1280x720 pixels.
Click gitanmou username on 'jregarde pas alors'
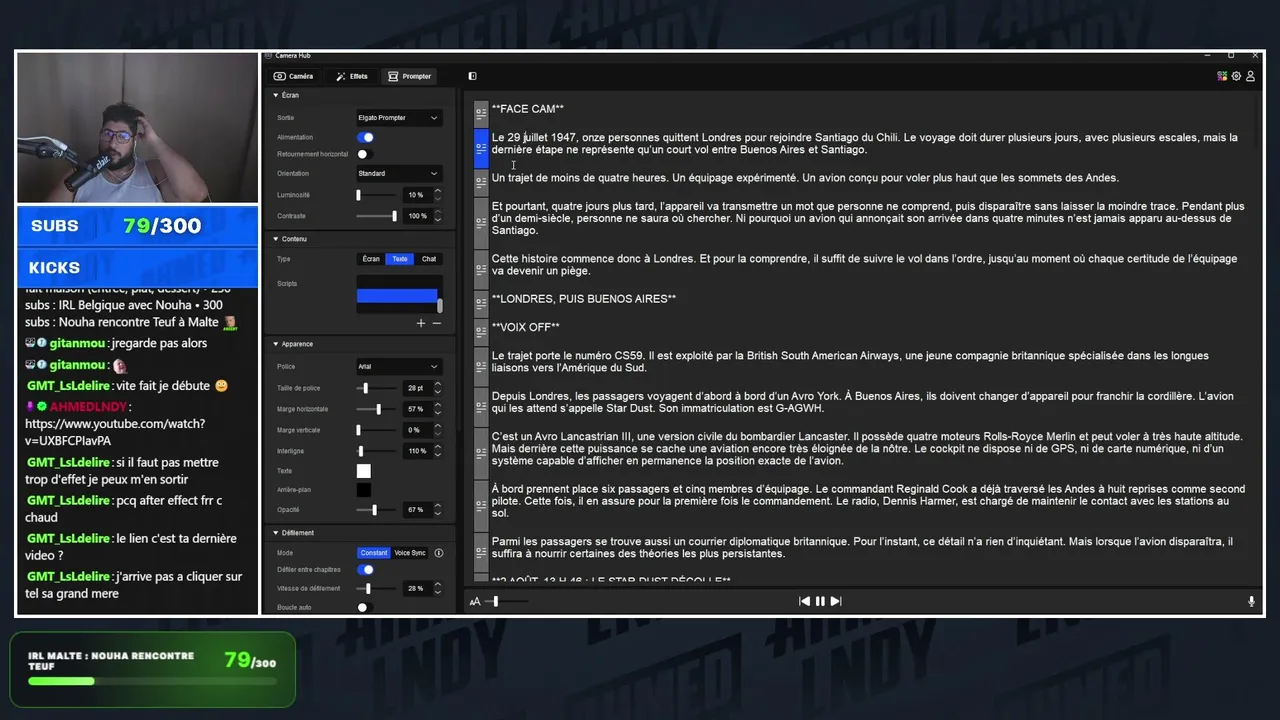point(79,343)
